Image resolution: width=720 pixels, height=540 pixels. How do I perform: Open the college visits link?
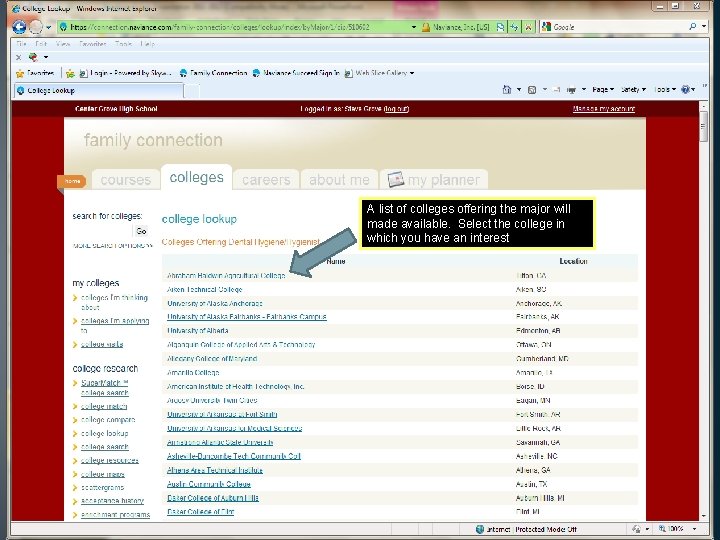pos(102,344)
